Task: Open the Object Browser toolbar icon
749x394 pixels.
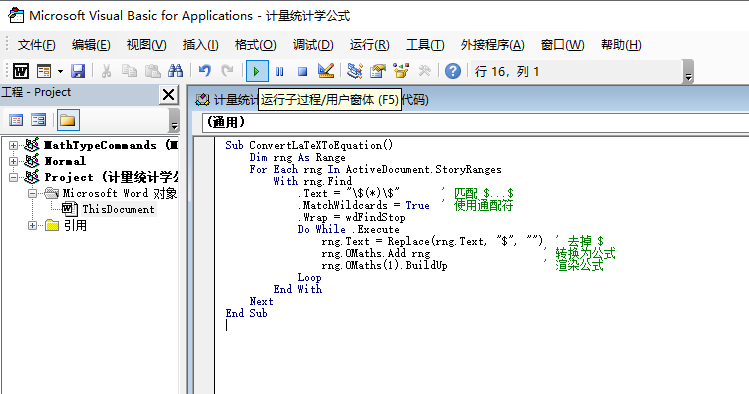Action: (401, 72)
